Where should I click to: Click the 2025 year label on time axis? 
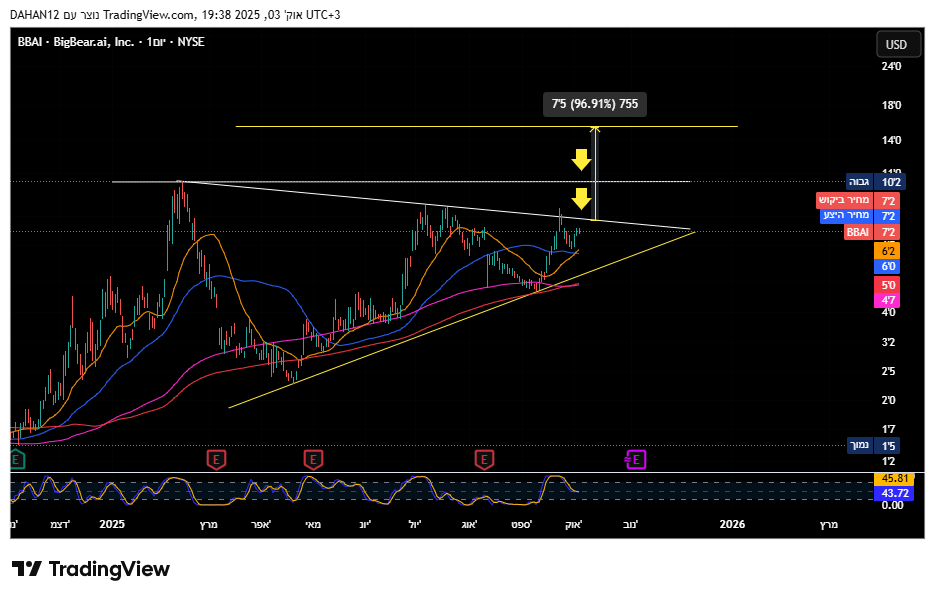112,524
